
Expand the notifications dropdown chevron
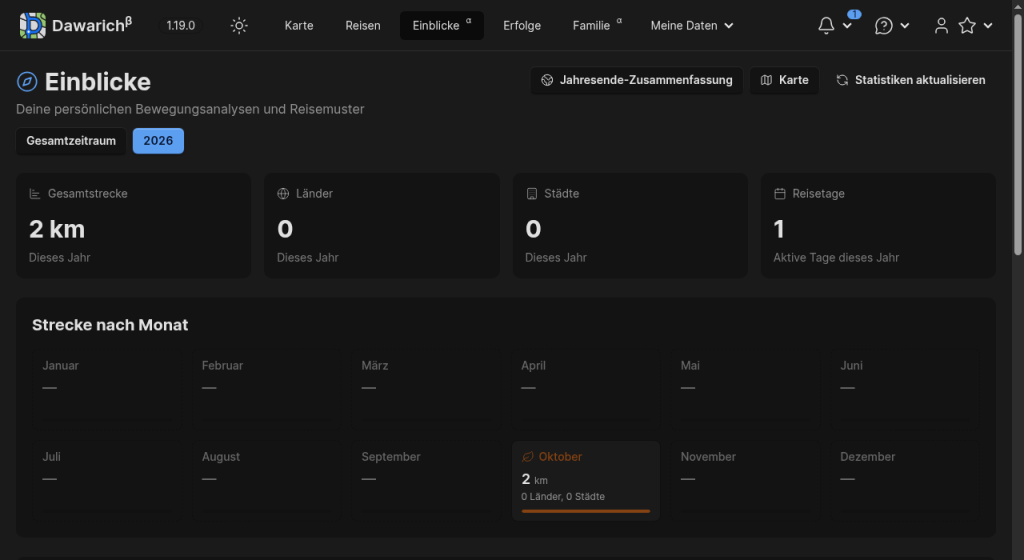[847, 25]
